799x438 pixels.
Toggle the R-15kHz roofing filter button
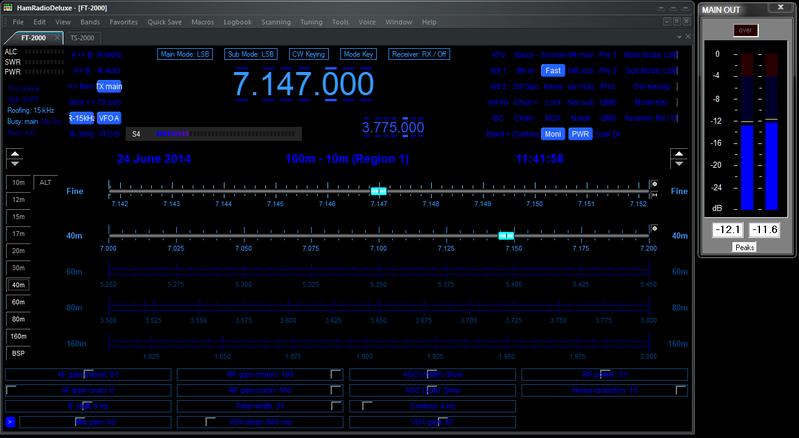coord(82,118)
